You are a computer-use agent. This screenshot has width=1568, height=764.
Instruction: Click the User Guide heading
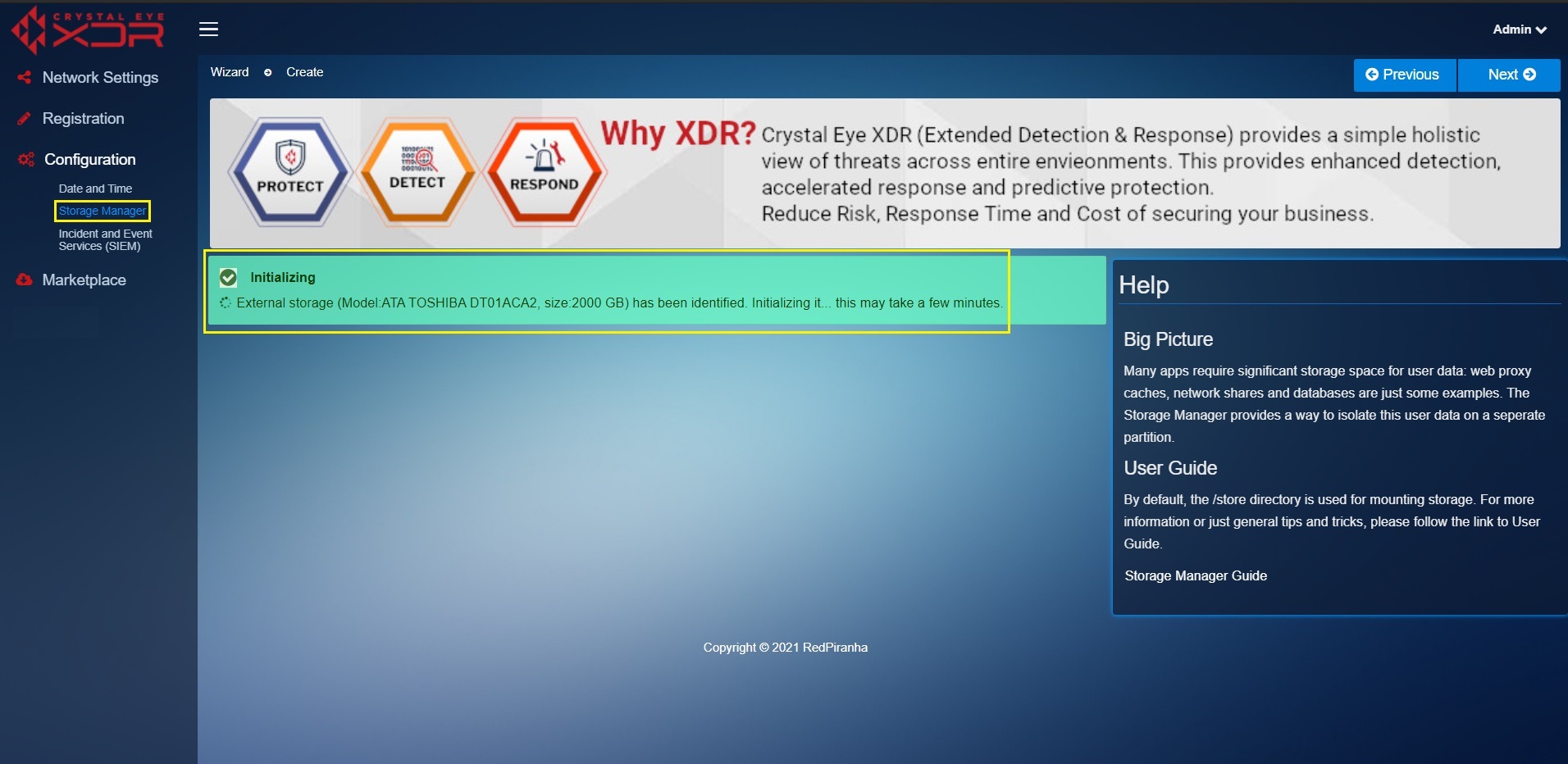(x=1170, y=468)
